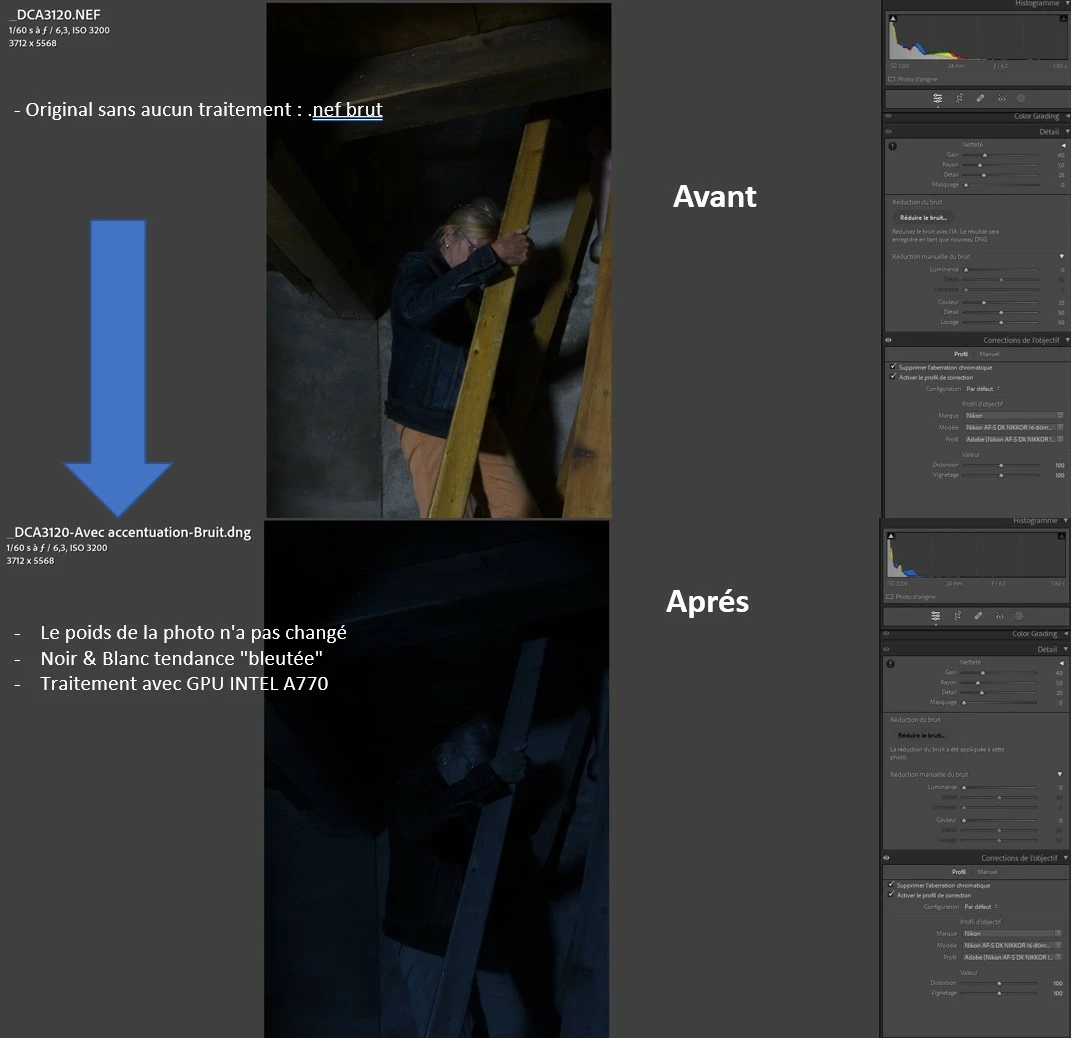Click Vignetage slider in top panel
This screenshot has width=1072, height=1038.
1001,475
